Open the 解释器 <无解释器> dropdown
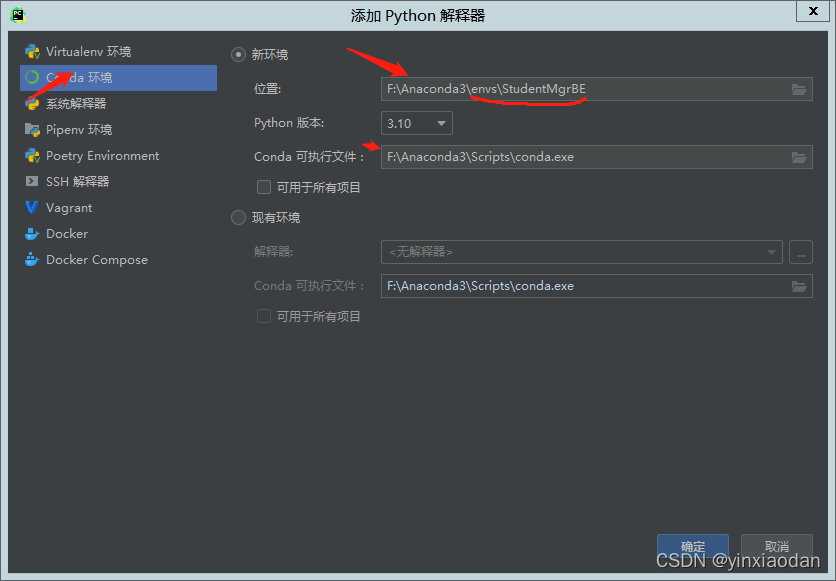The width and height of the screenshot is (836, 581). [581, 252]
